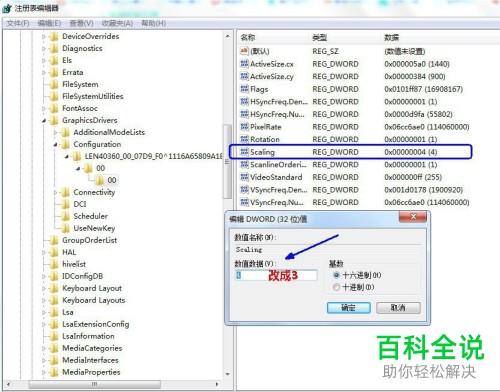Open the 收藏夹(A) menu
Viewport: 500px width, 392px height.
coord(117,23)
